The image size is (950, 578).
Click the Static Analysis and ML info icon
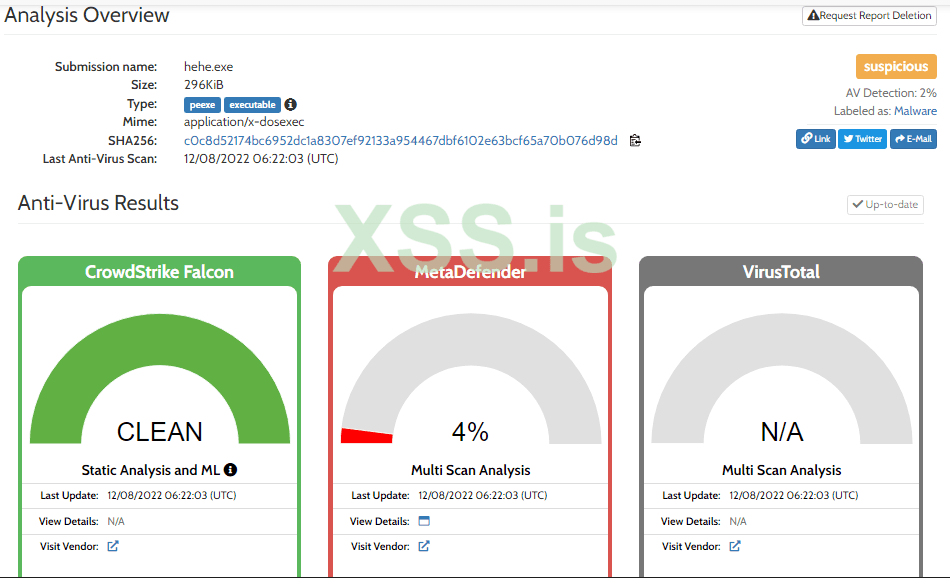click(x=231, y=470)
